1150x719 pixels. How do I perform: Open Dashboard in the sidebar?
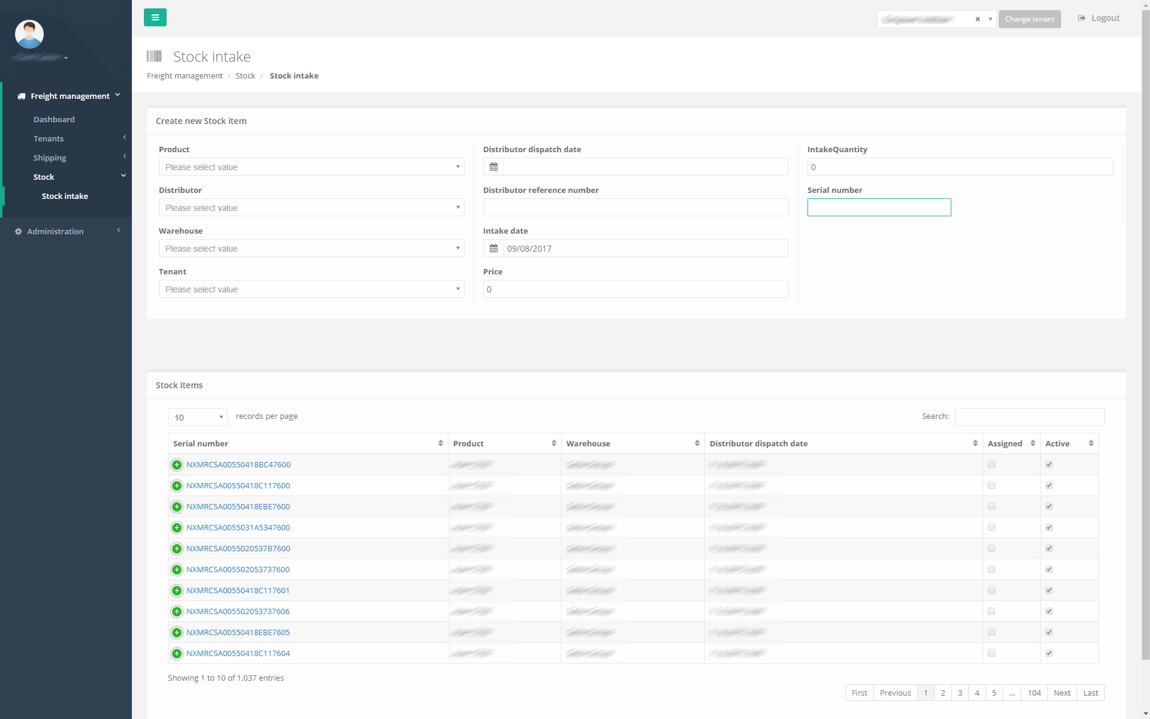(54, 120)
